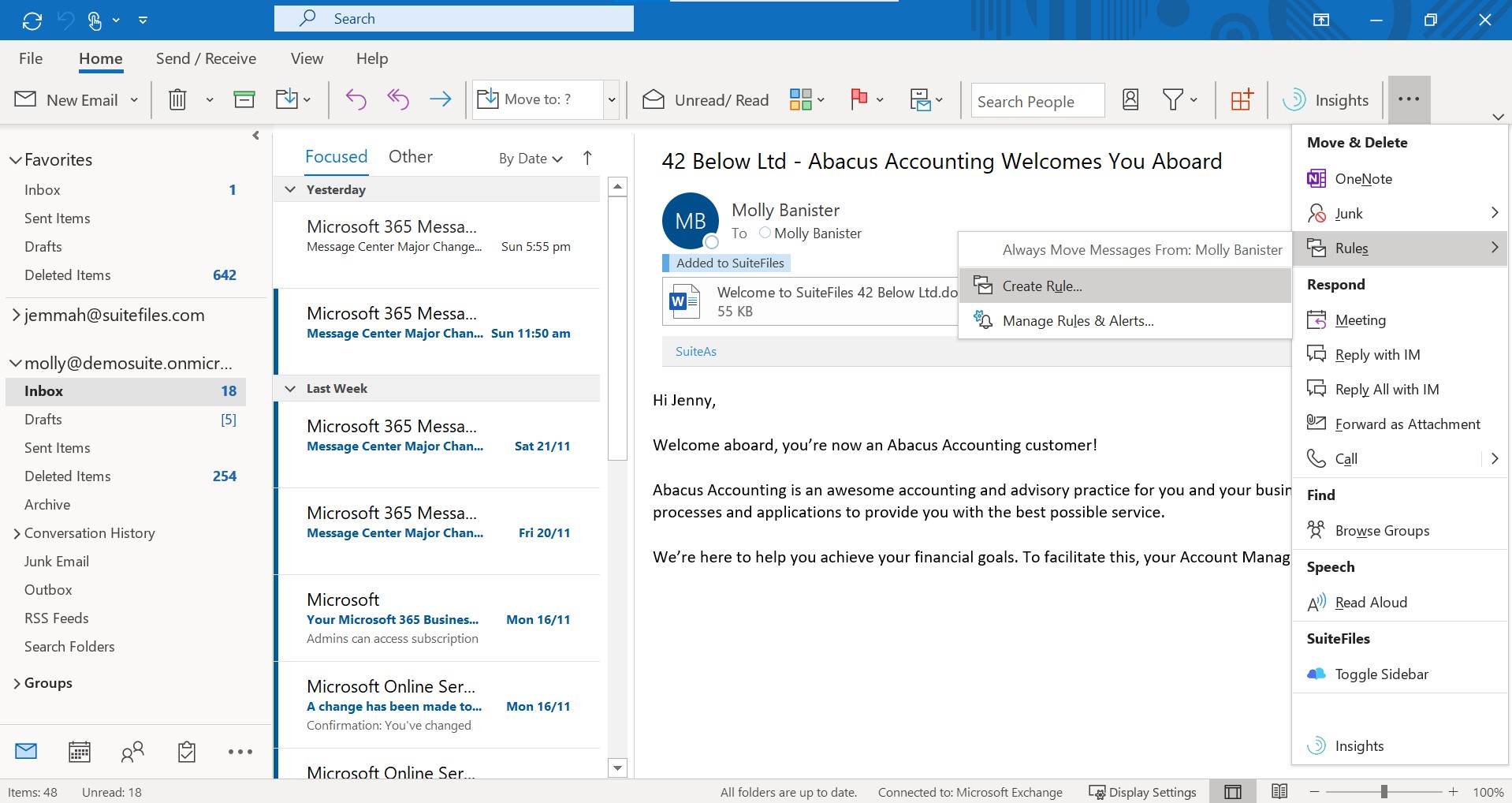Toggle the SuiteFiles sidebar
1512x803 pixels.
pos(1380,674)
